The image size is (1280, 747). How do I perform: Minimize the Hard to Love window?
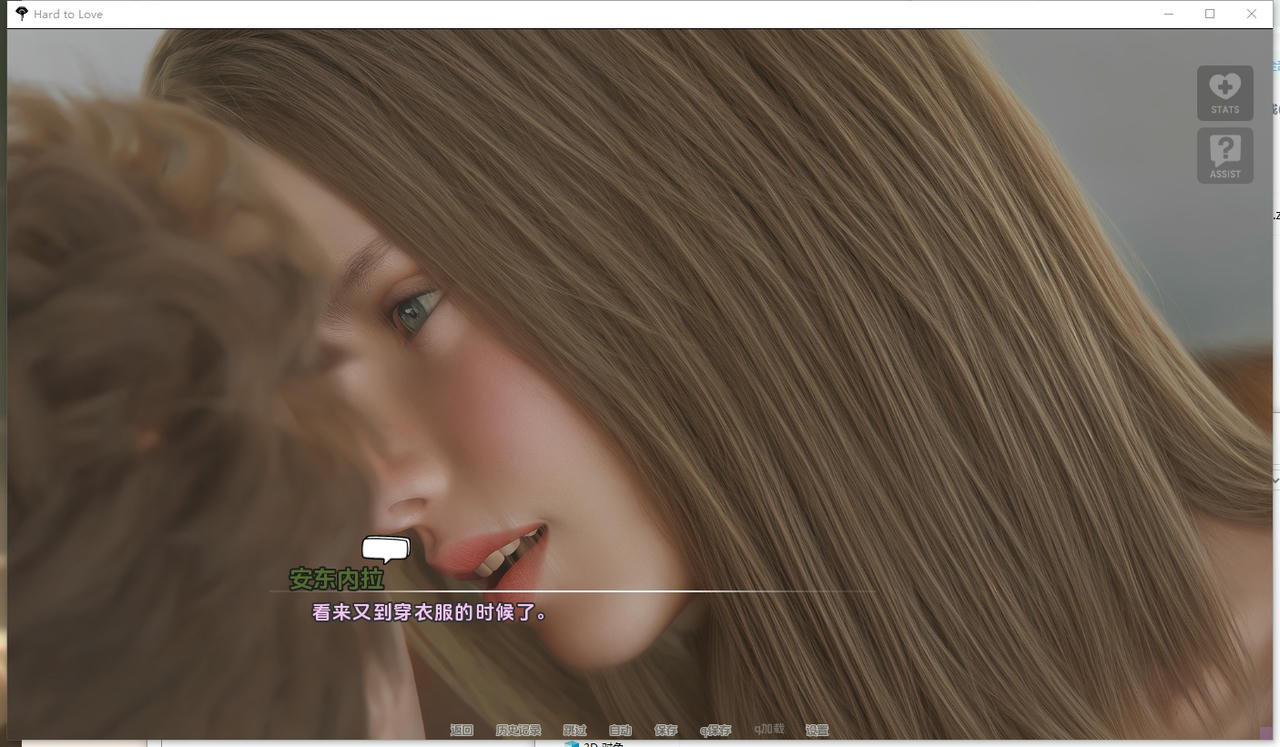tap(1167, 14)
